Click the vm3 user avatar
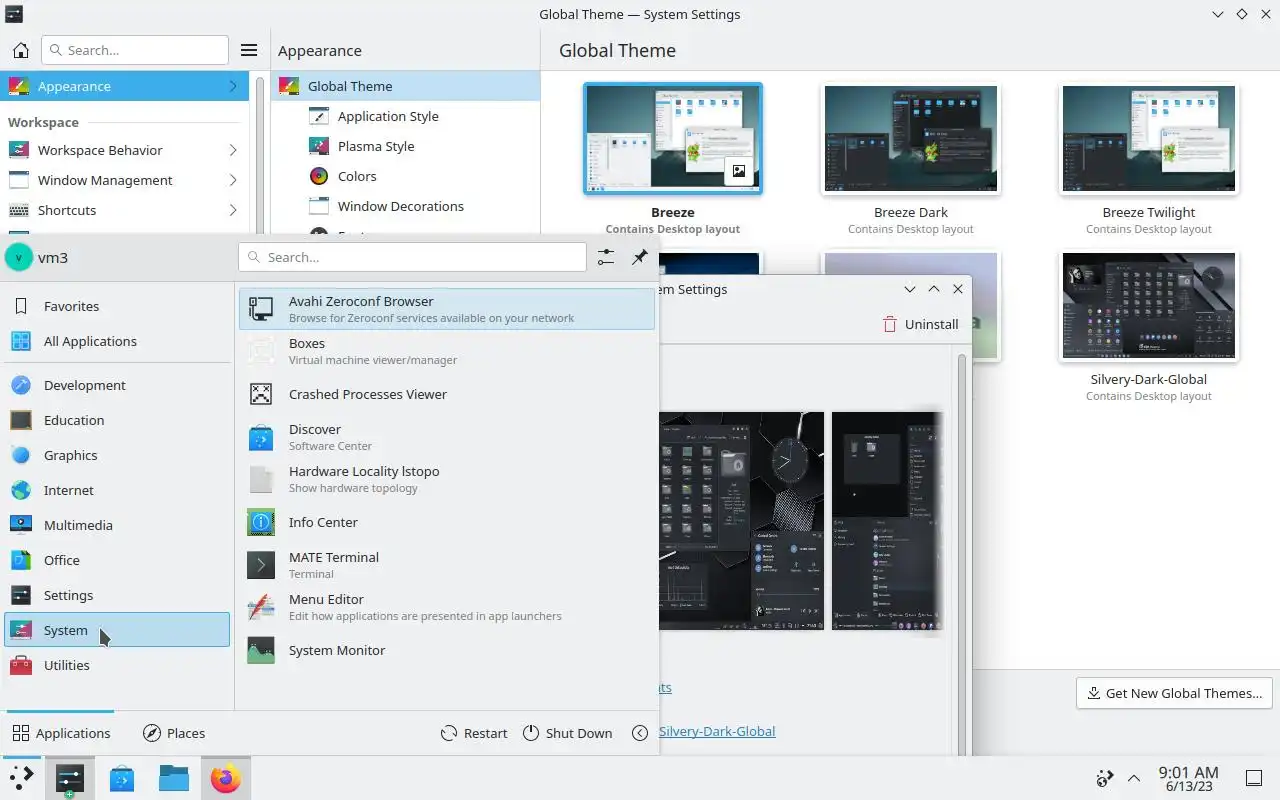Image resolution: width=1280 pixels, height=800 pixels. tap(18, 257)
